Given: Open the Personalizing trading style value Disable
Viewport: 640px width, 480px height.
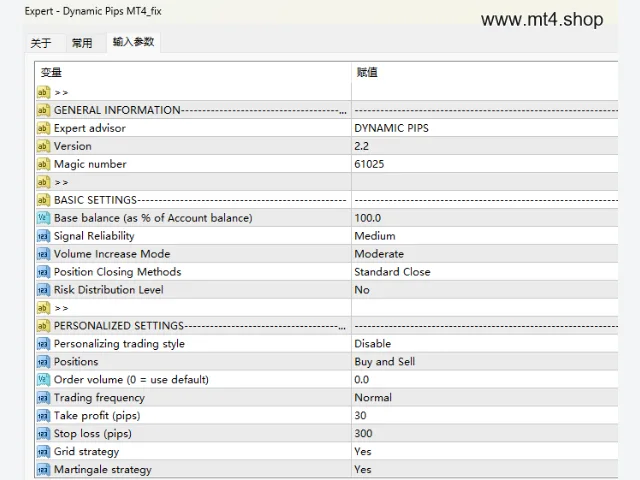Looking at the screenshot, I should 373,344.
